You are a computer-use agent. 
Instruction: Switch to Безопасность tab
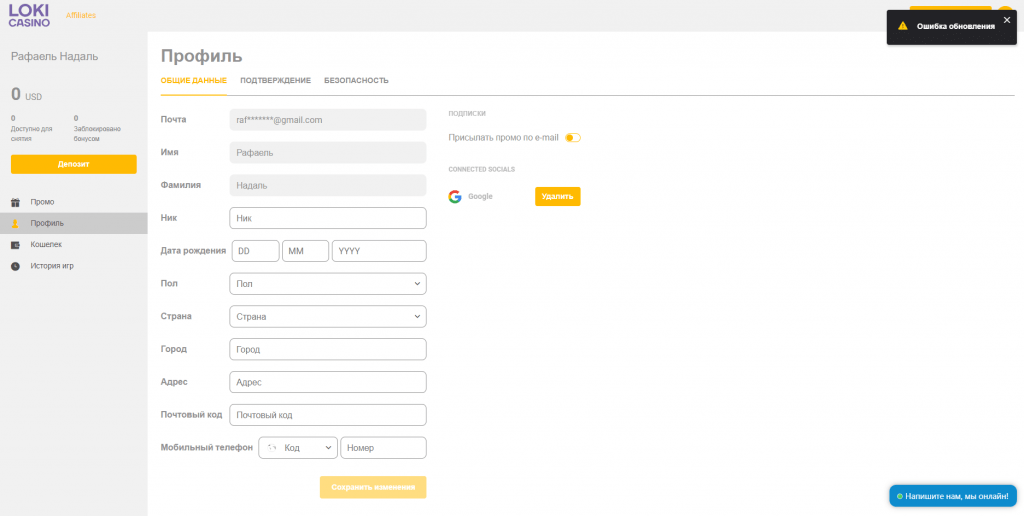(356, 80)
